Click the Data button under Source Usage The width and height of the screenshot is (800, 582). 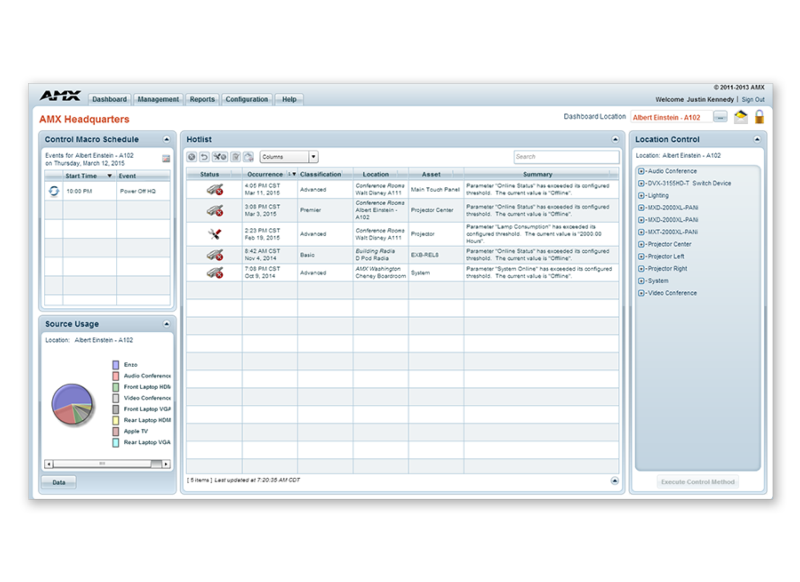tap(59, 482)
